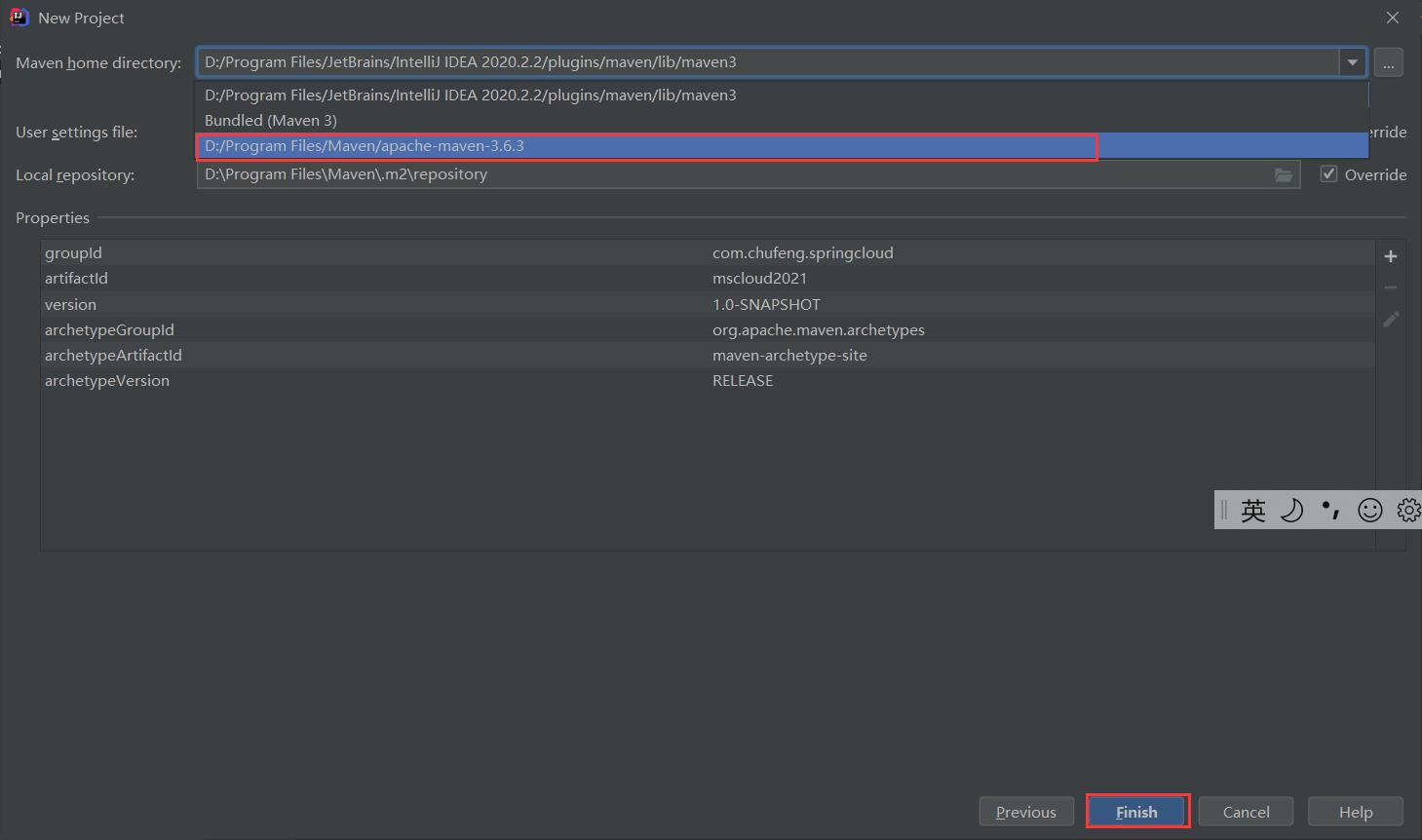Viewport: 1422px width, 840px height.
Task: Click the IME toolbar drag handle
Action: tap(1224, 510)
